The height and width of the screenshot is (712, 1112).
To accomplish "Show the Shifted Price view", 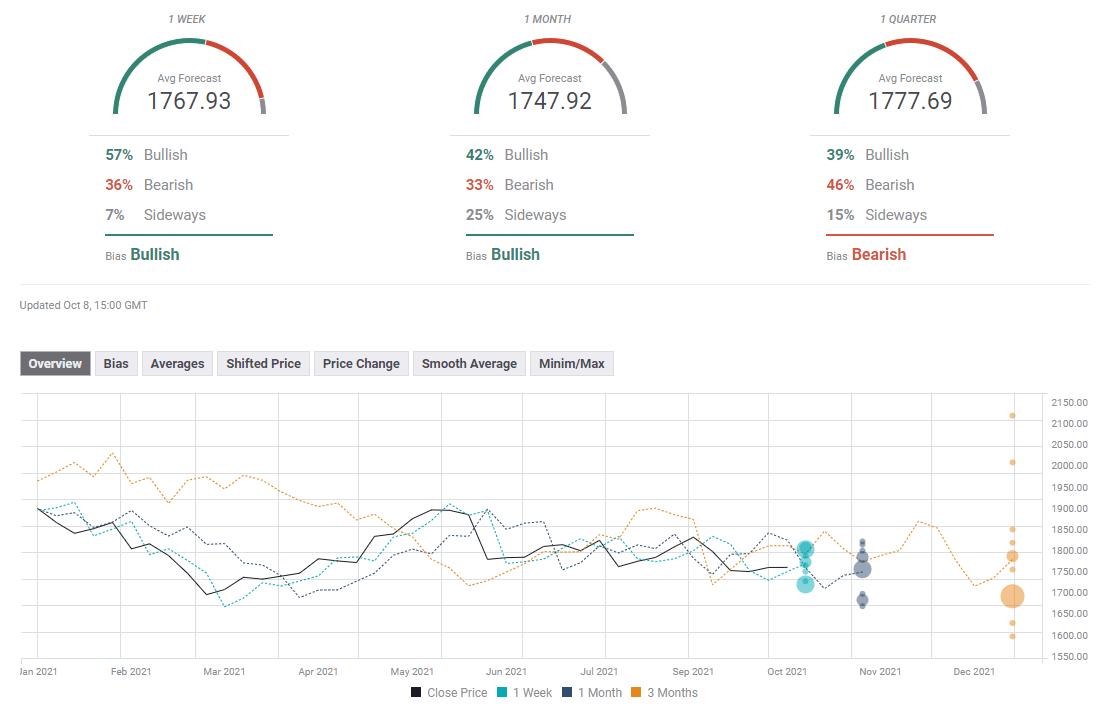I will (263, 364).
